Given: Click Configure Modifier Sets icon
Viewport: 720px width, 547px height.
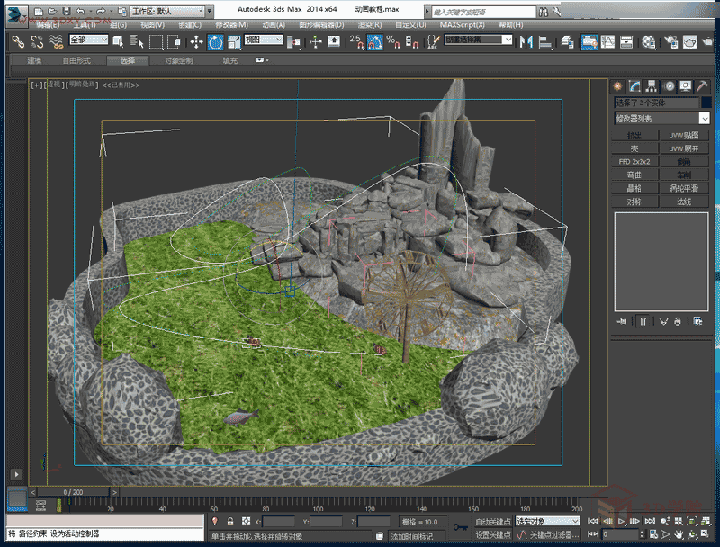Looking at the screenshot, I should click(x=698, y=321).
